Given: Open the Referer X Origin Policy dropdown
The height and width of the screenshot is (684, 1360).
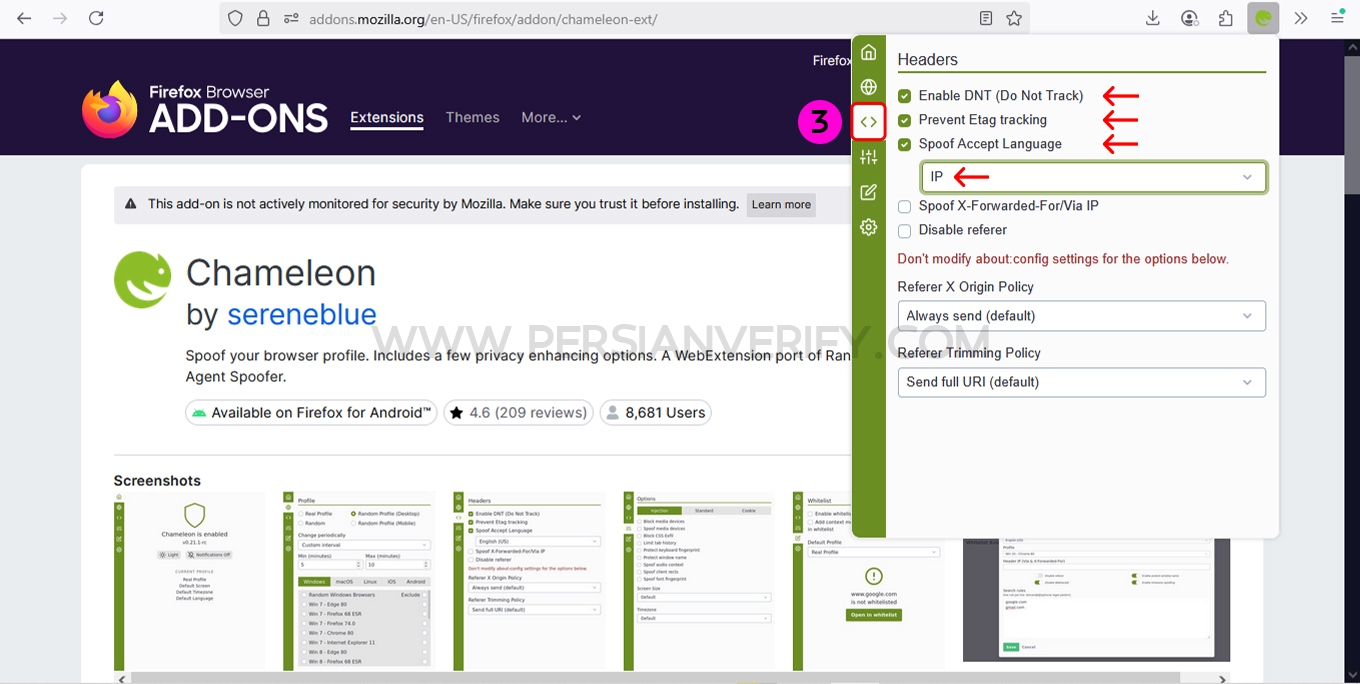Looking at the screenshot, I should click(1081, 316).
